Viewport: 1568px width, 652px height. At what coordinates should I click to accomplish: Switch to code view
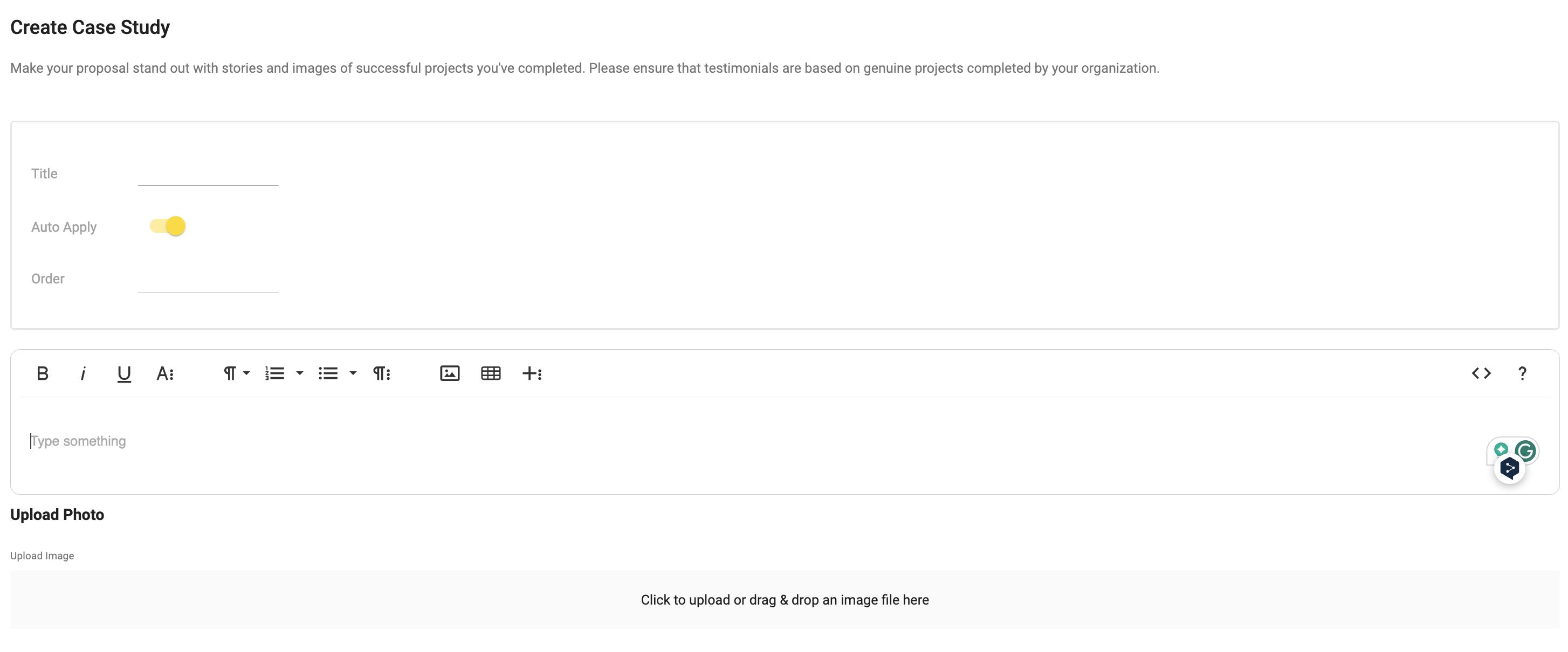pyautogui.click(x=1481, y=373)
